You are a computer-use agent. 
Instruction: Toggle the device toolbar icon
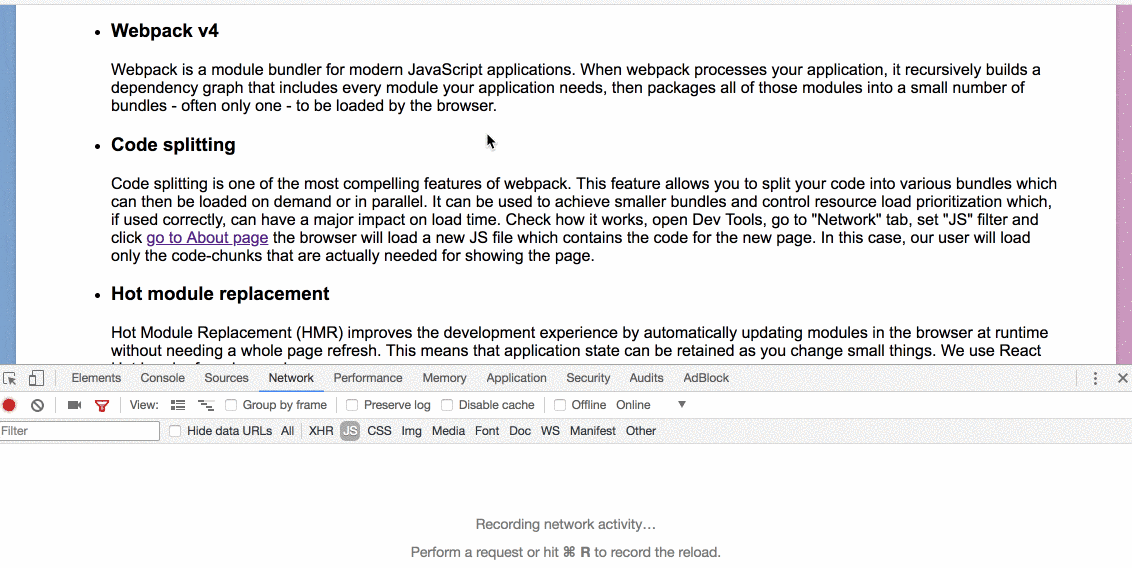tap(36, 378)
